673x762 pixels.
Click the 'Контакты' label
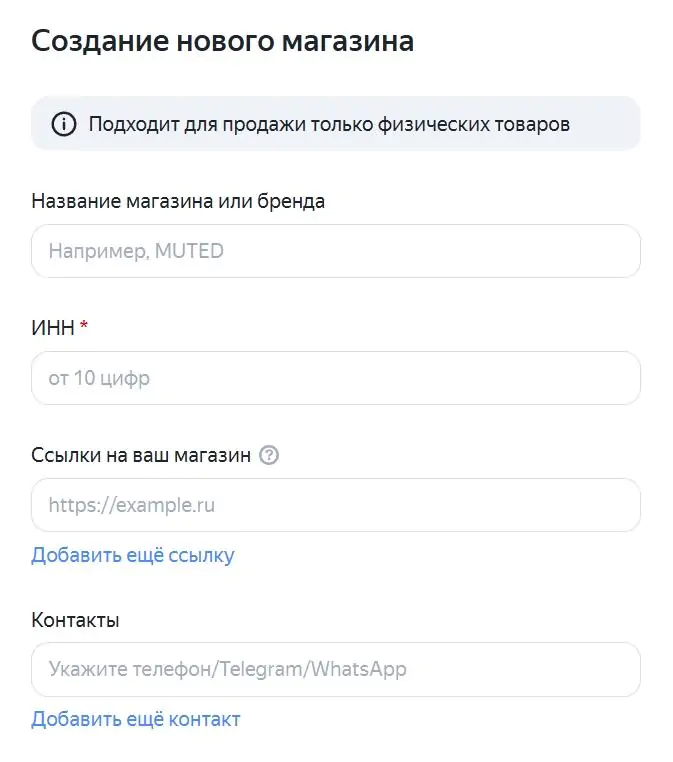75,619
